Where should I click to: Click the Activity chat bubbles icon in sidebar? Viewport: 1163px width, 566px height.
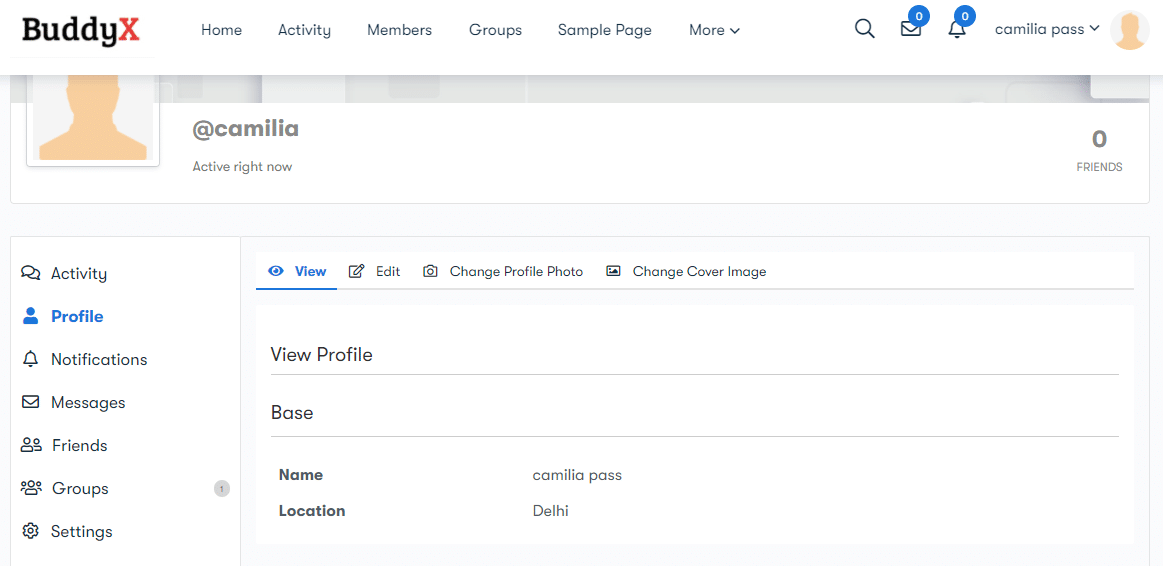pyautogui.click(x=30, y=273)
